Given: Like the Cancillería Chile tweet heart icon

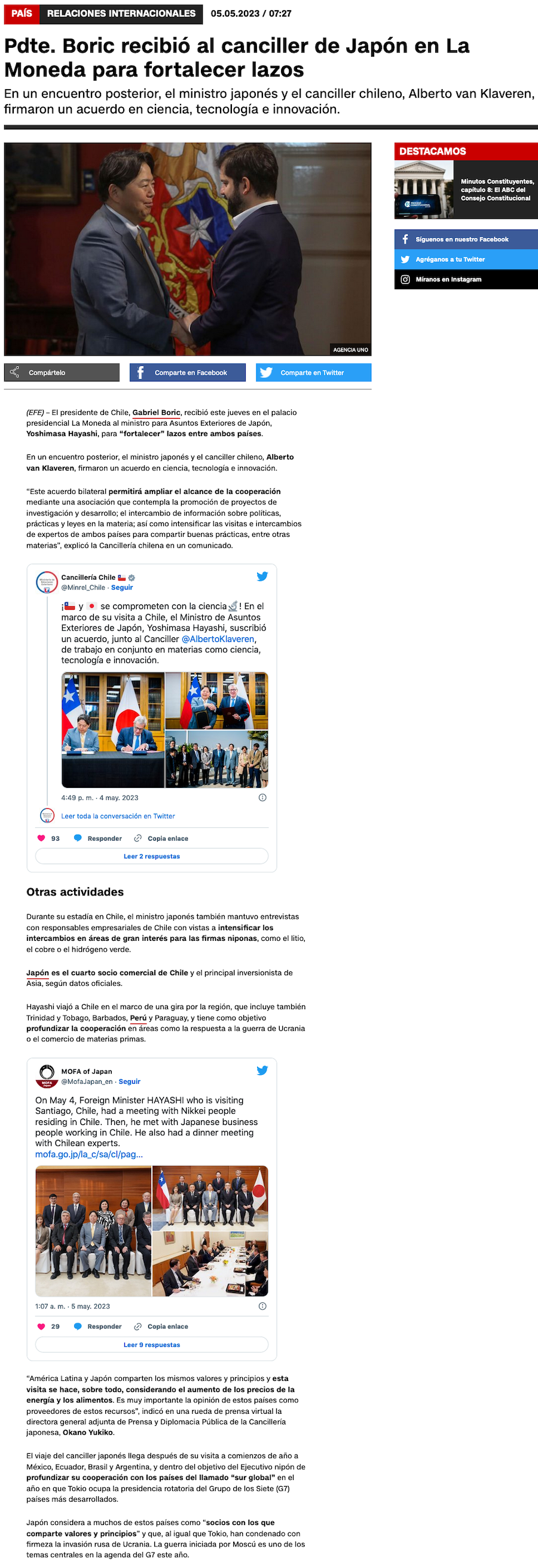Looking at the screenshot, I should tap(41, 838).
